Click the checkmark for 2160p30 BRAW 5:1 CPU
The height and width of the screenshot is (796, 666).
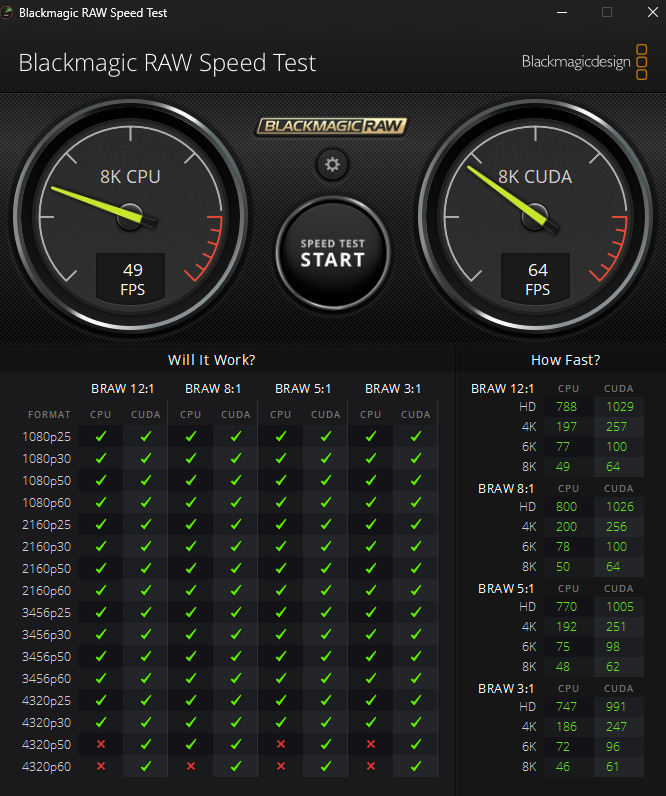click(x=281, y=546)
